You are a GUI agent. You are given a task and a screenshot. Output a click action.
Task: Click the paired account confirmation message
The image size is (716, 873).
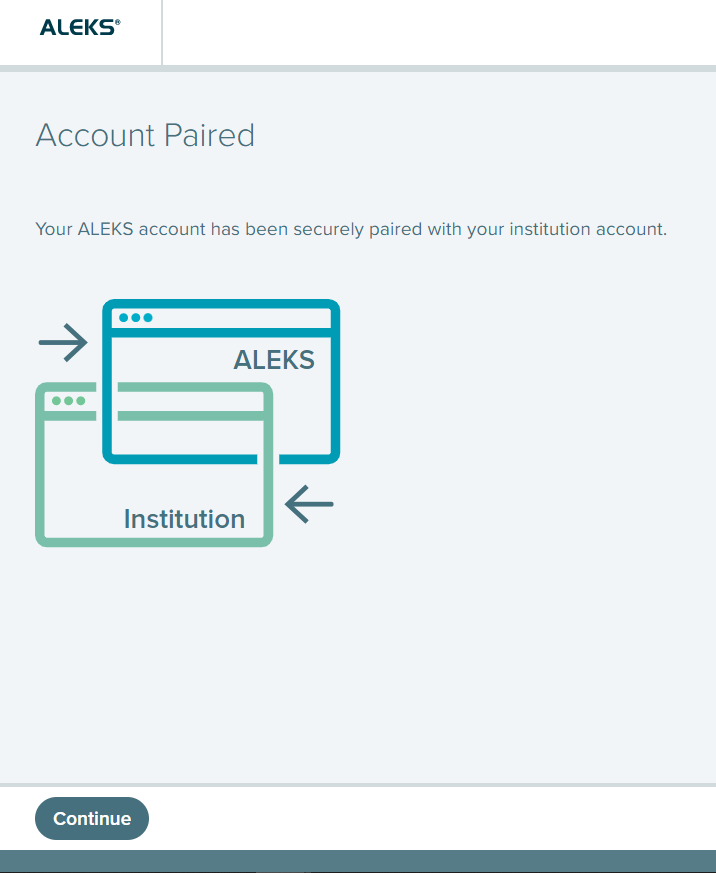[x=351, y=229]
